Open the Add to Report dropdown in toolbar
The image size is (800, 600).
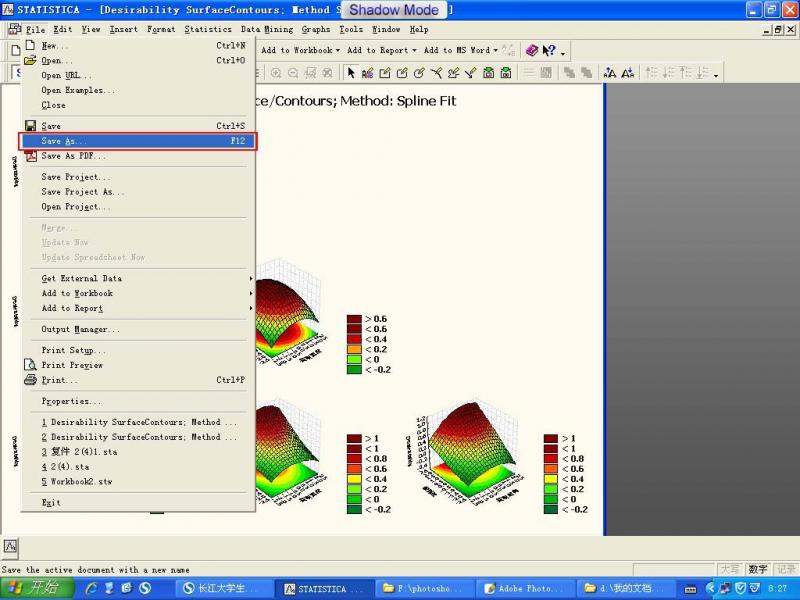[382, 50]
